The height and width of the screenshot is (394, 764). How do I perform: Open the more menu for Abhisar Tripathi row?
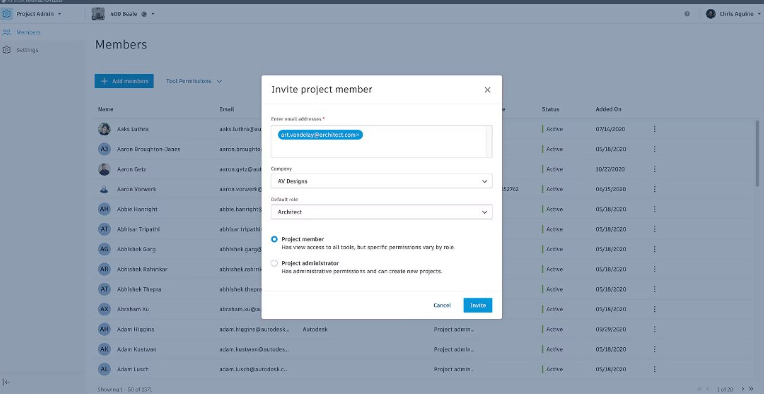click(x=654, y=229)
